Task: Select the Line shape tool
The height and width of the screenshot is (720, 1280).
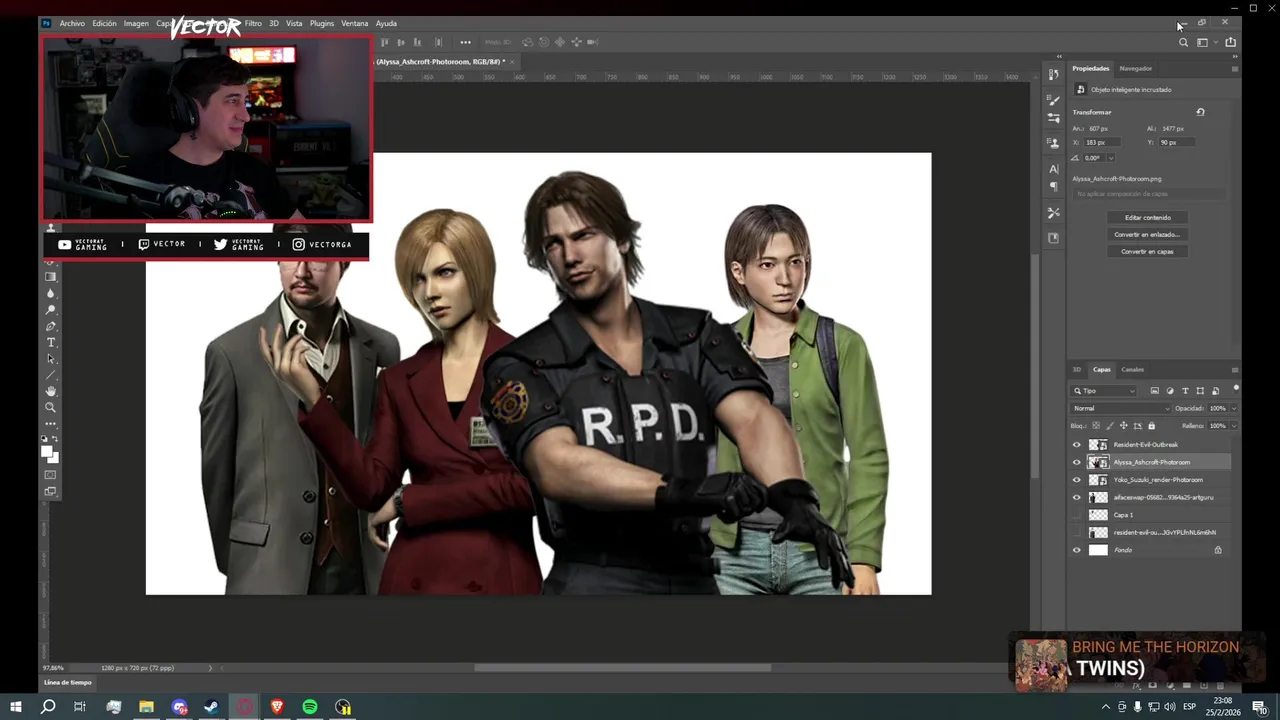Action: pyautogui.click(x=51, y=374)
